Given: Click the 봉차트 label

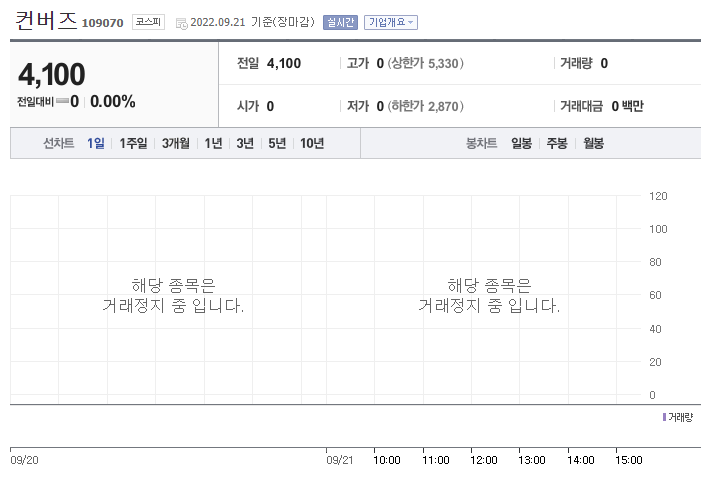Looking at the screenshot, I should (x=481, y=143).
